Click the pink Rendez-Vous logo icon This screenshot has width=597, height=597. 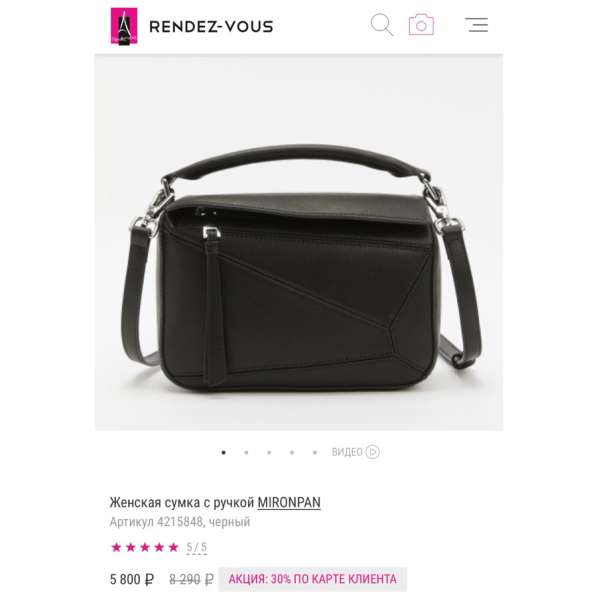point(124,26)
